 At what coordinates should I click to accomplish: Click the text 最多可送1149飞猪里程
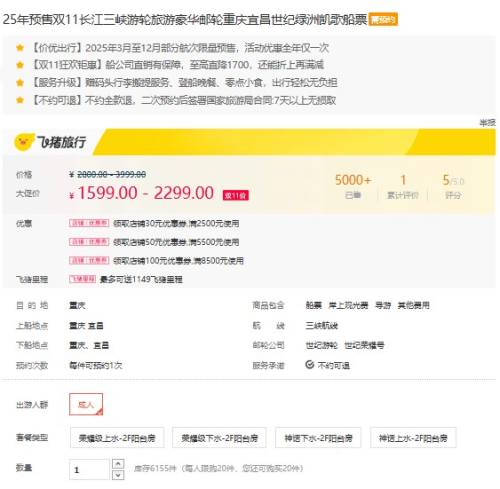coord(141,279)
